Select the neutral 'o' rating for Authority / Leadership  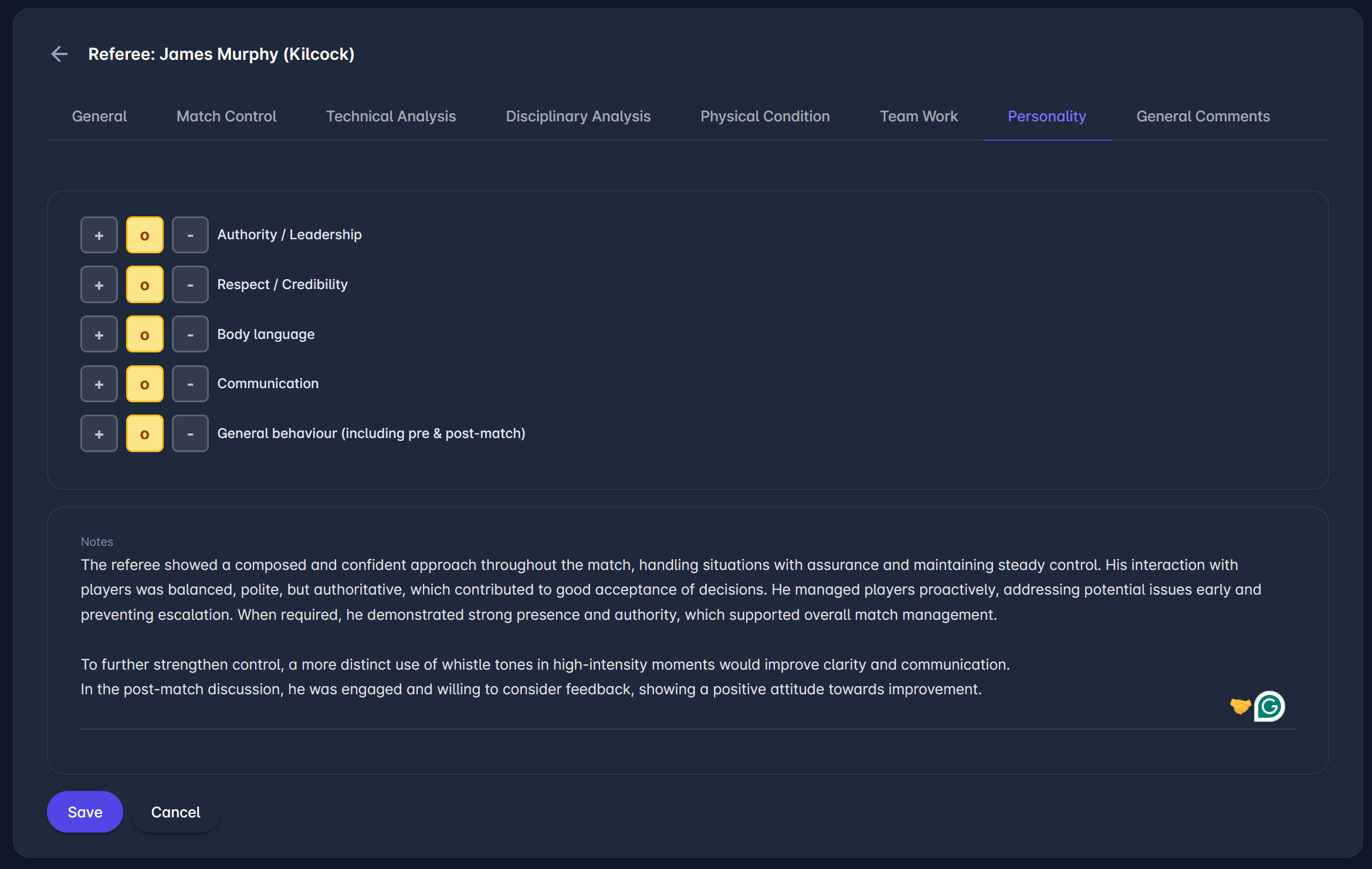145,235
